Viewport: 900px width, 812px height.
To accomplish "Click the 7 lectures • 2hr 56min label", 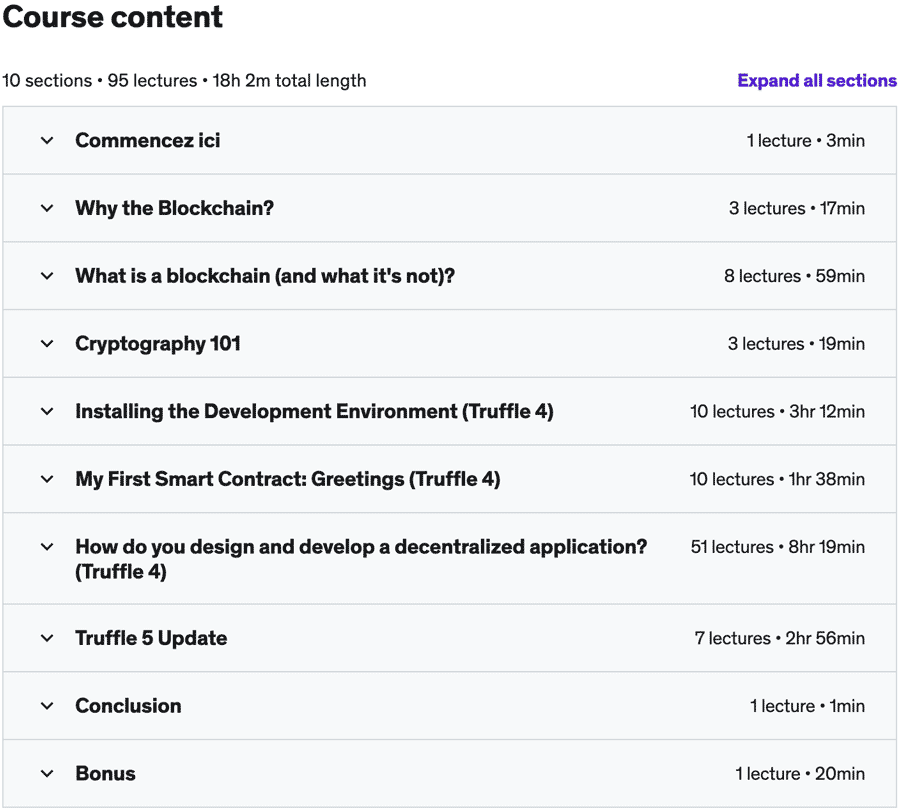I will [779, 638].
